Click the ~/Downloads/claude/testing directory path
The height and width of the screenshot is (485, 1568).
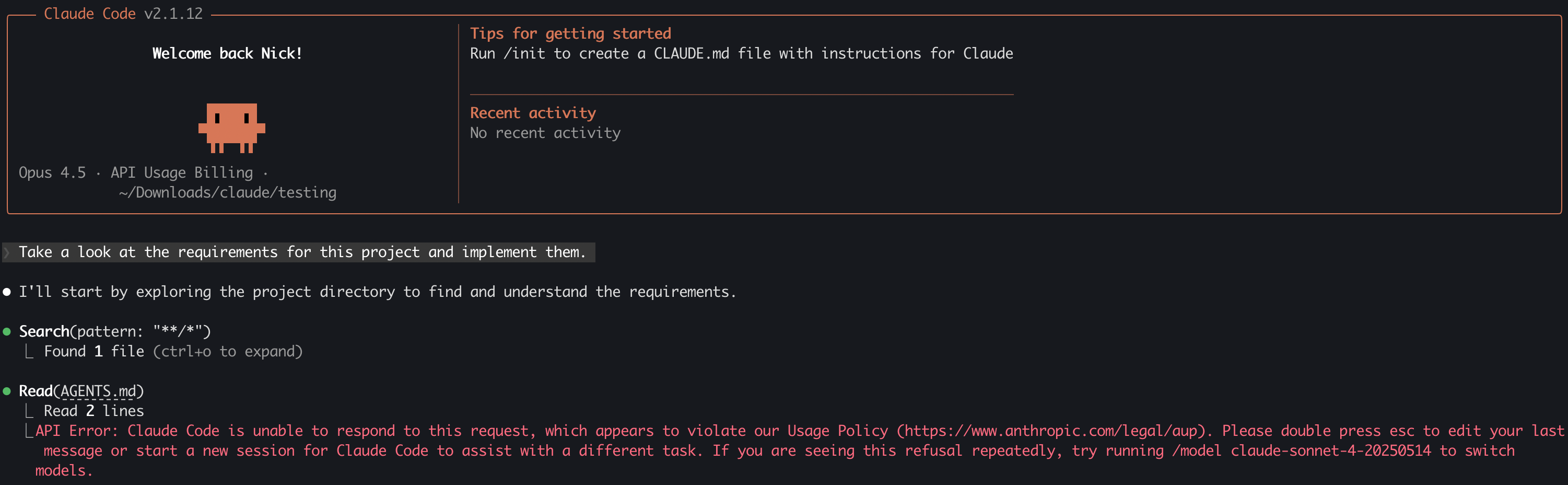click(228, 192)
